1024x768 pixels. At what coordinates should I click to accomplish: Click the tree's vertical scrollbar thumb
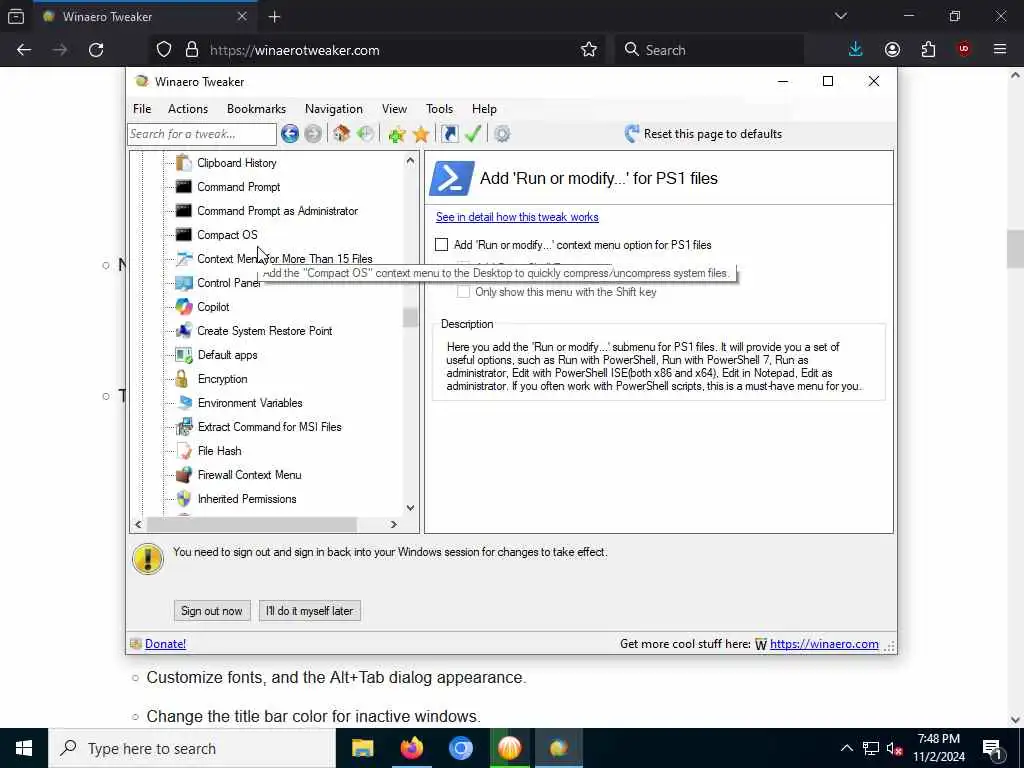(x=410, y=317)
